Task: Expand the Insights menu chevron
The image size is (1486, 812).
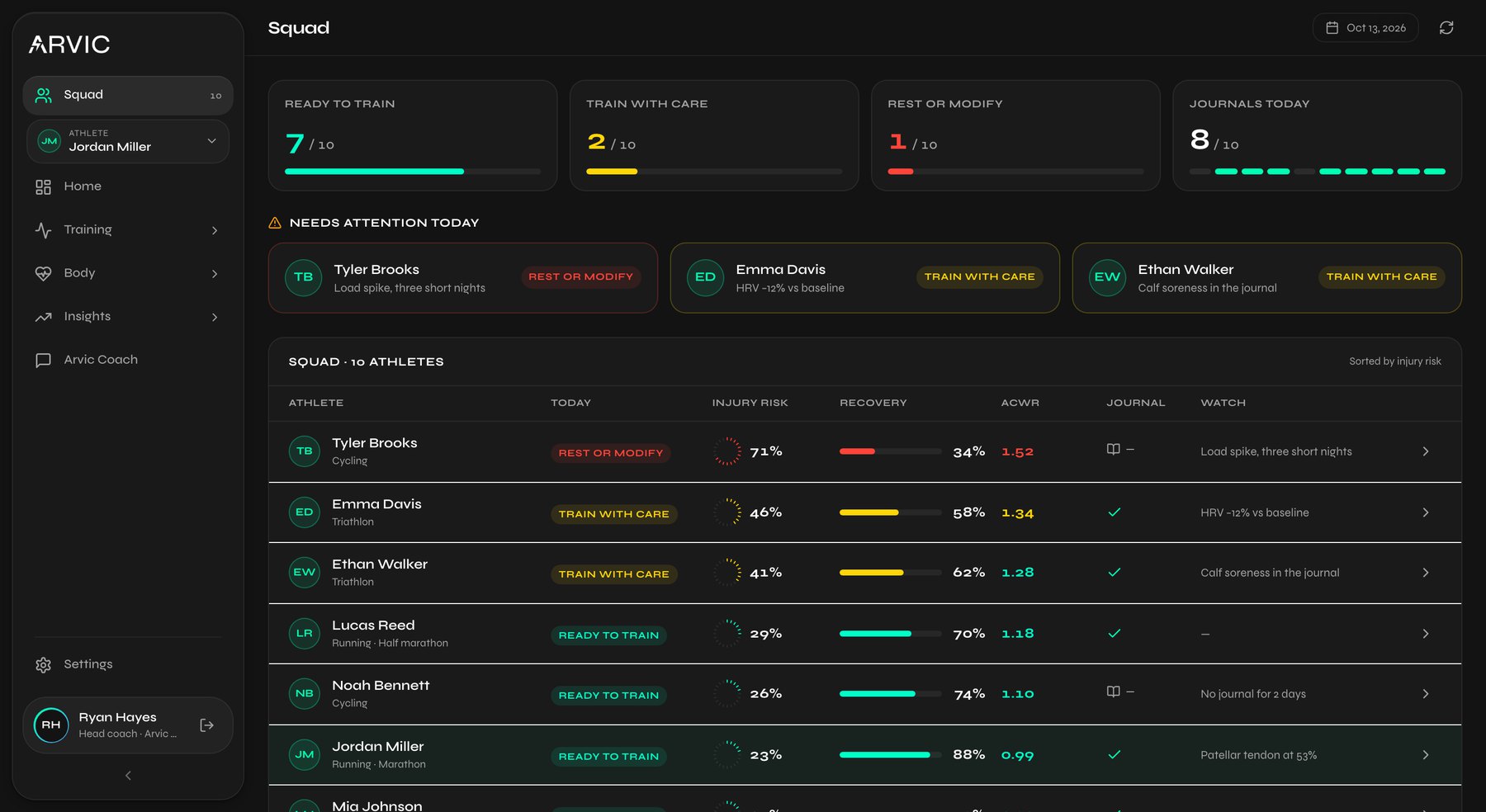Action: point(215,317)
